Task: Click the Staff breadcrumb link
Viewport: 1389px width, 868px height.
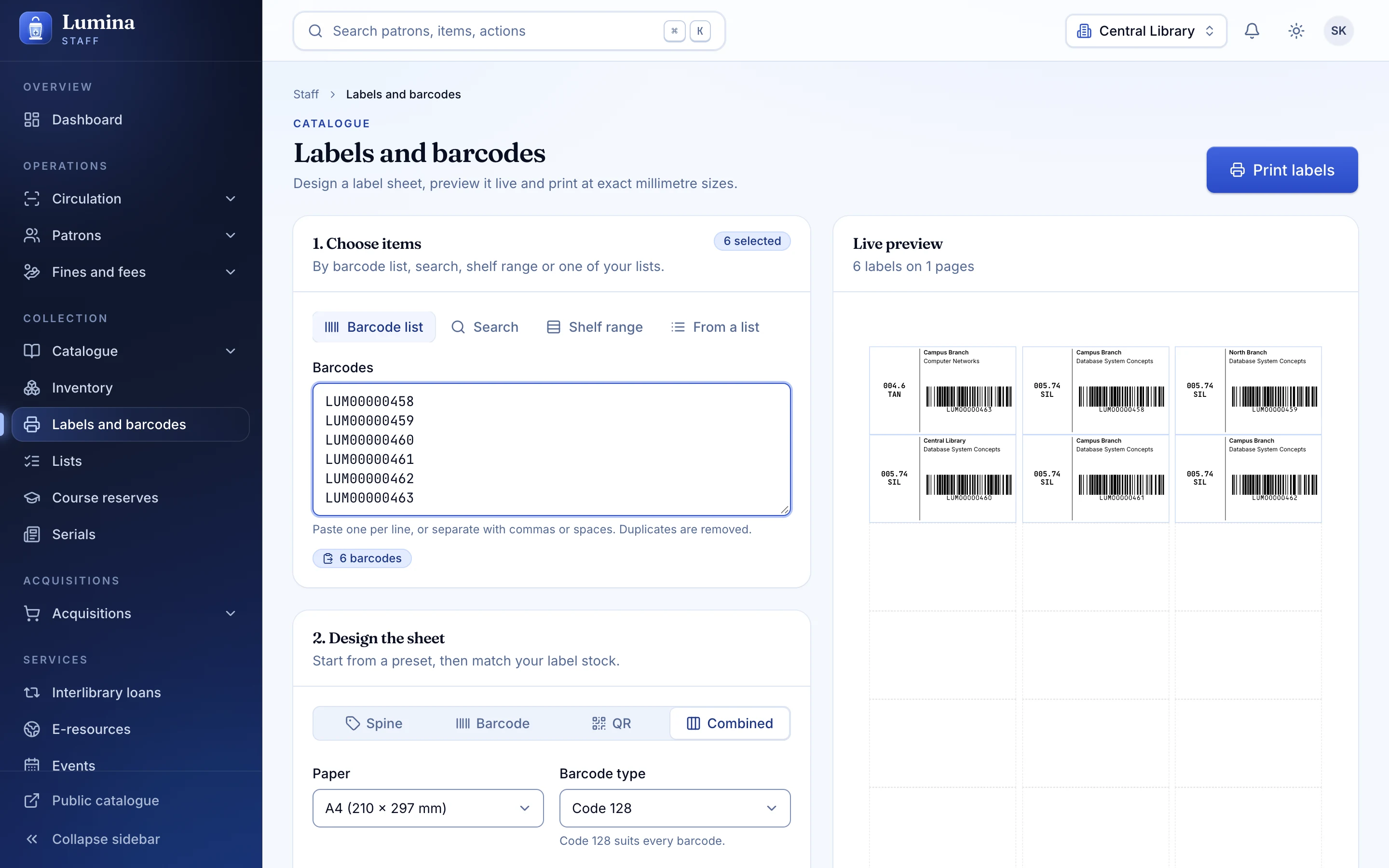Action: pos(305,94)
